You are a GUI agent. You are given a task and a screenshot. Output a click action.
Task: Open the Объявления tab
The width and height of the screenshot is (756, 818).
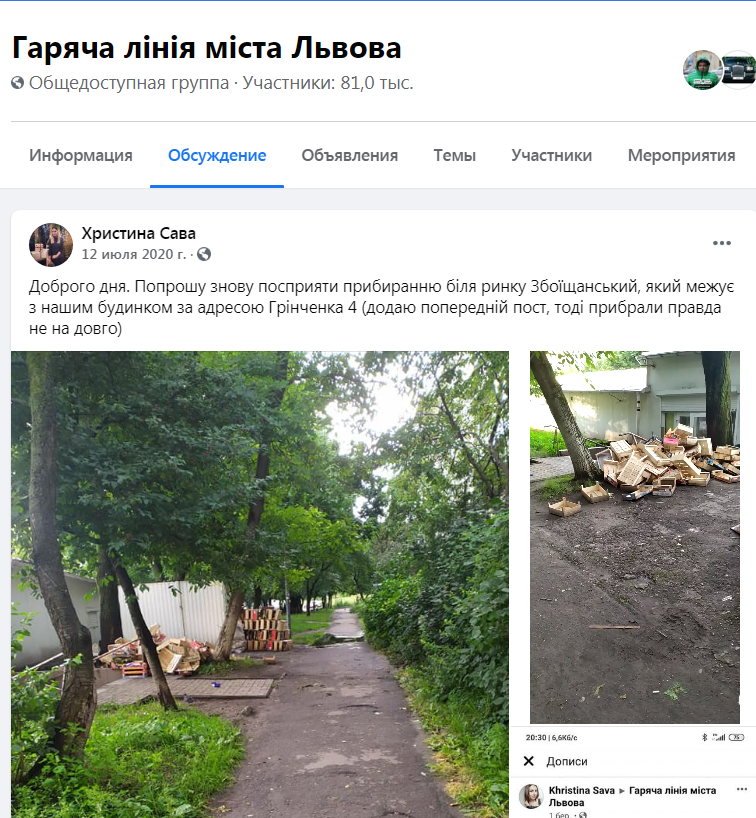point(350,155)
